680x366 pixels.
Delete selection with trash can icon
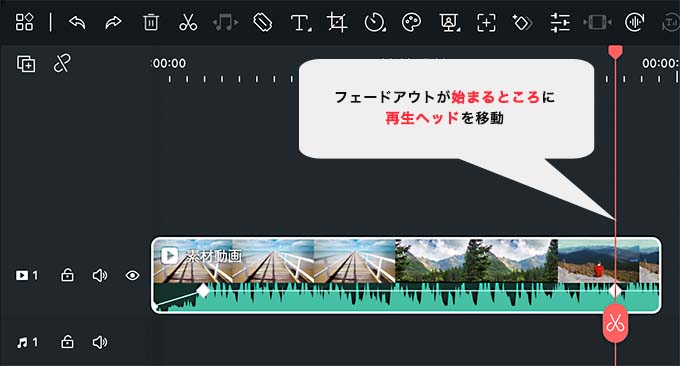tap(151, 22)
